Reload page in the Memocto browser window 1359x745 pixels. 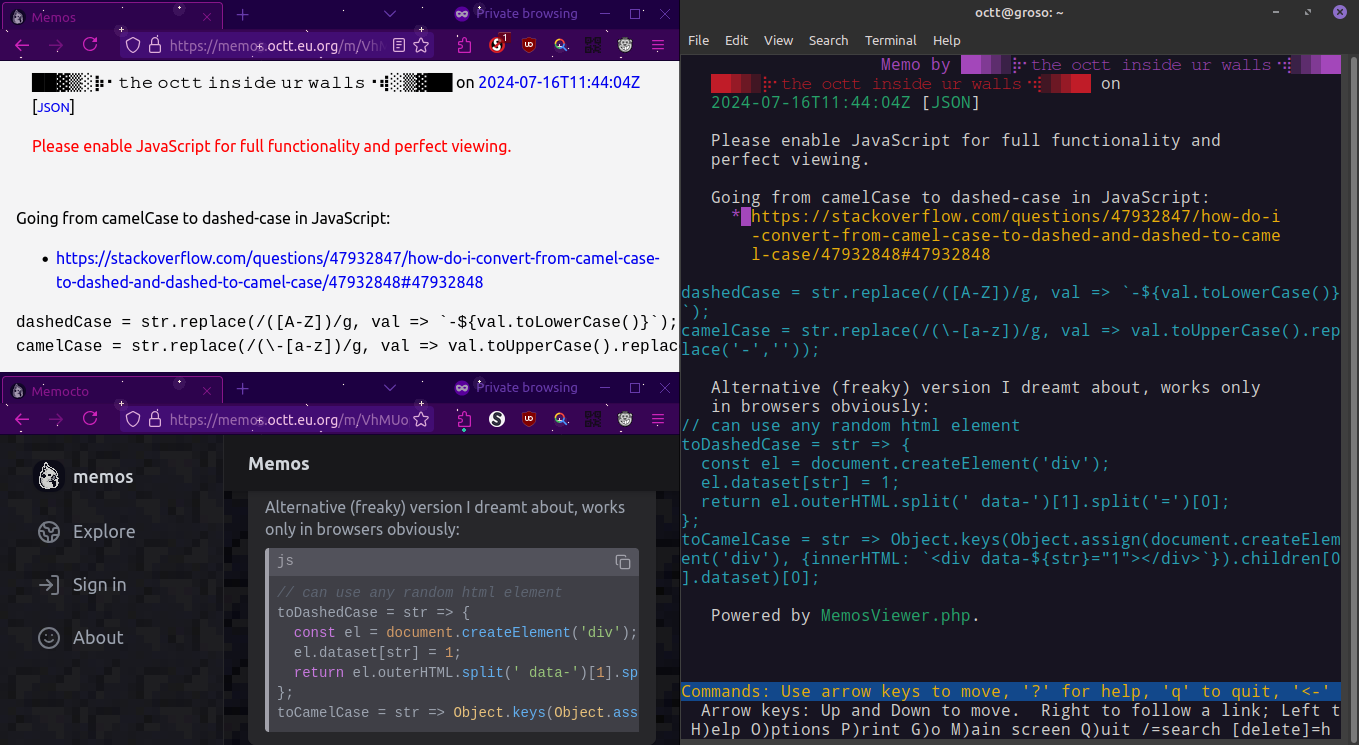click(90, 419)
